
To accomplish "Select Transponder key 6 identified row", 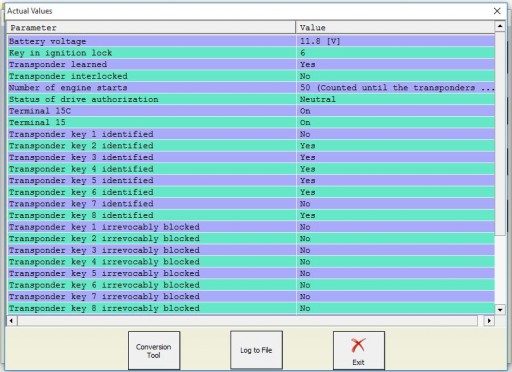I will [x=251, y=192].
